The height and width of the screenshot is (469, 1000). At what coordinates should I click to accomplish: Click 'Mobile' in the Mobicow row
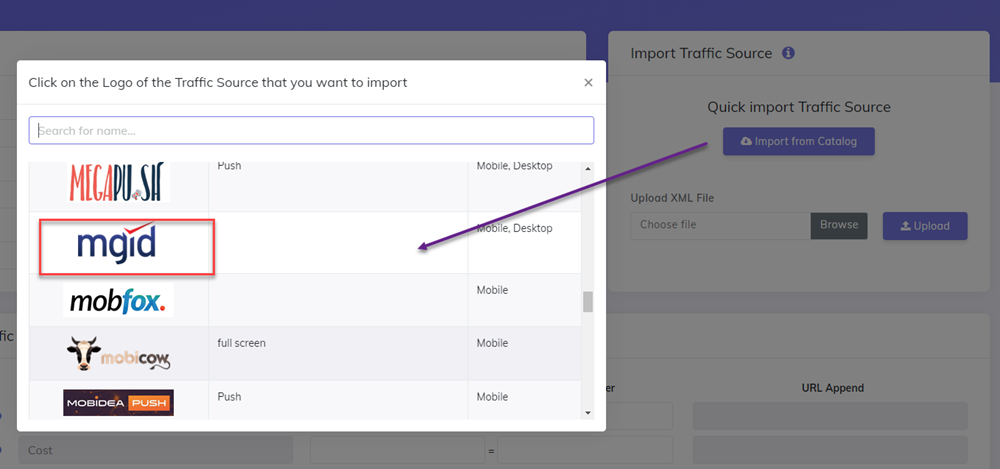[x=492, y=343]
